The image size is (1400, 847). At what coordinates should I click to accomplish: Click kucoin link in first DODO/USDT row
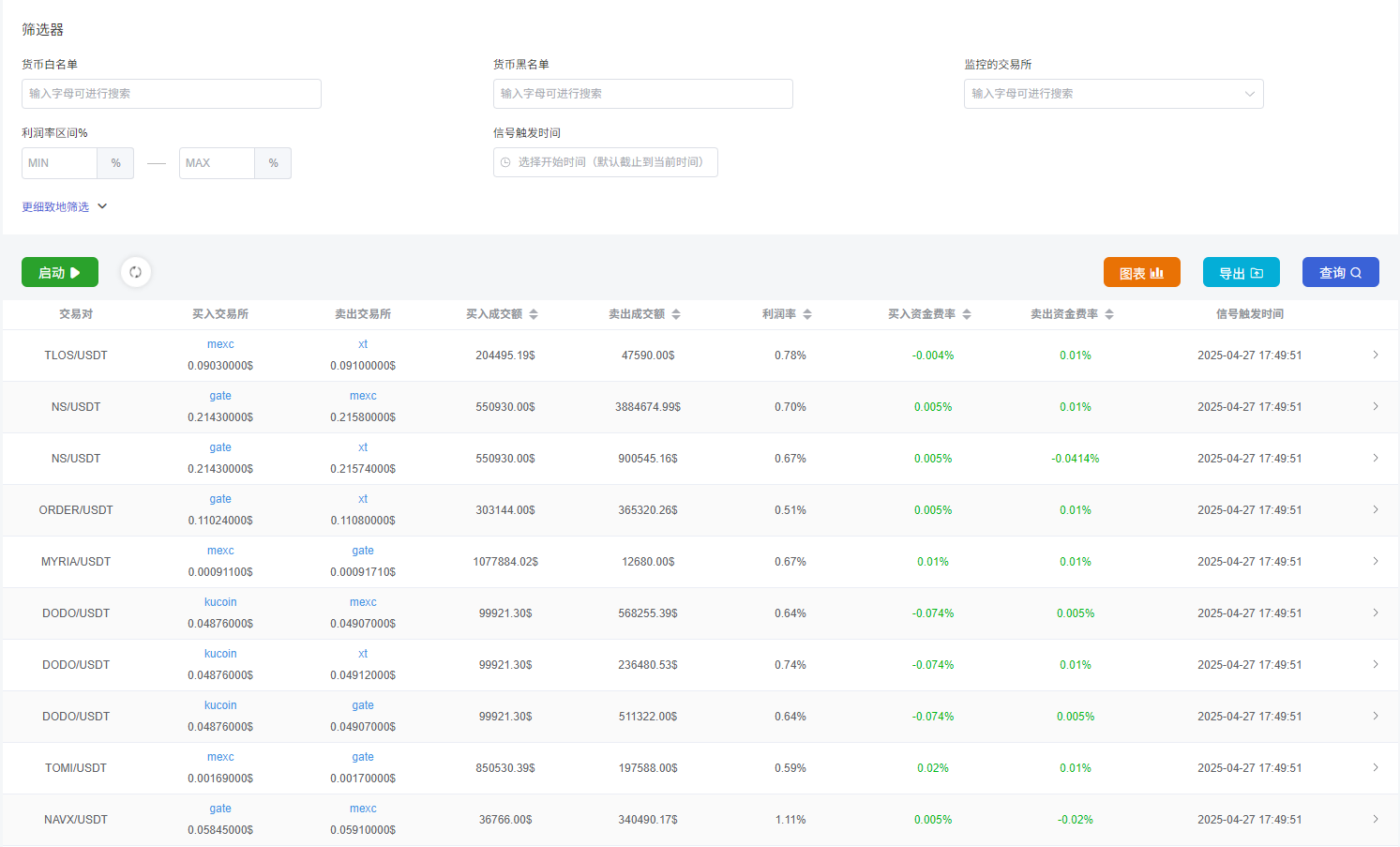pyautogui.click(x=220, y=602)
